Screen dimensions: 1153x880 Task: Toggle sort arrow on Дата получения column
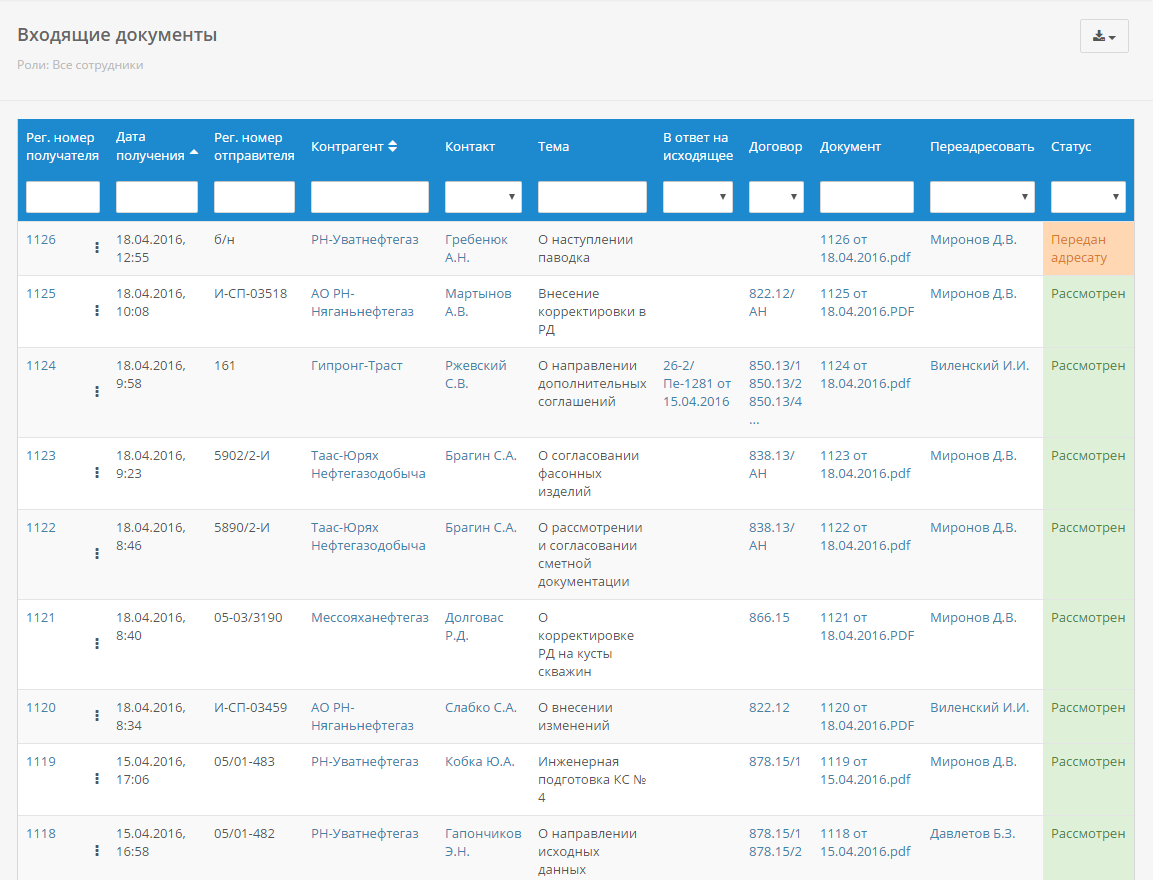[x=194, y=152]
